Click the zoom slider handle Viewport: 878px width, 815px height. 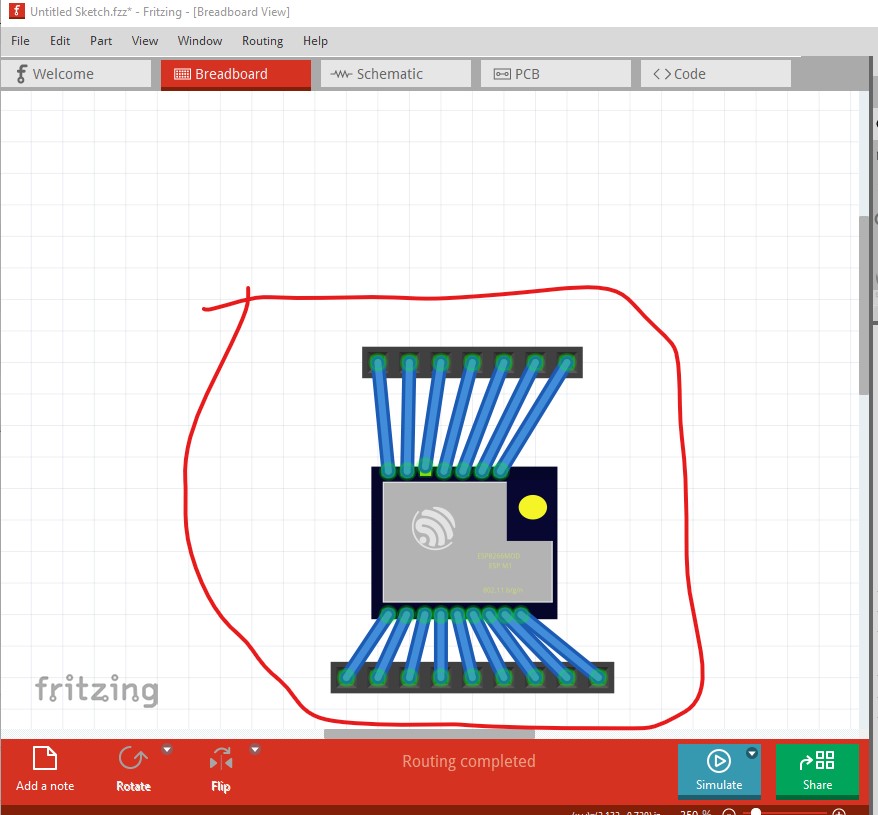[x=757, y=813]
